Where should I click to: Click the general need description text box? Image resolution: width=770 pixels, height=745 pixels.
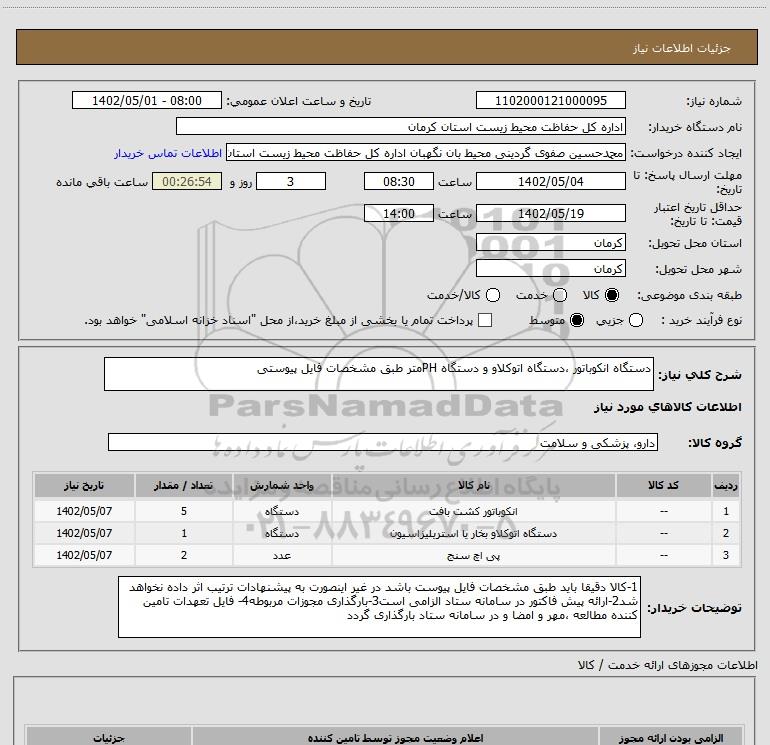(x=379, y=374)
